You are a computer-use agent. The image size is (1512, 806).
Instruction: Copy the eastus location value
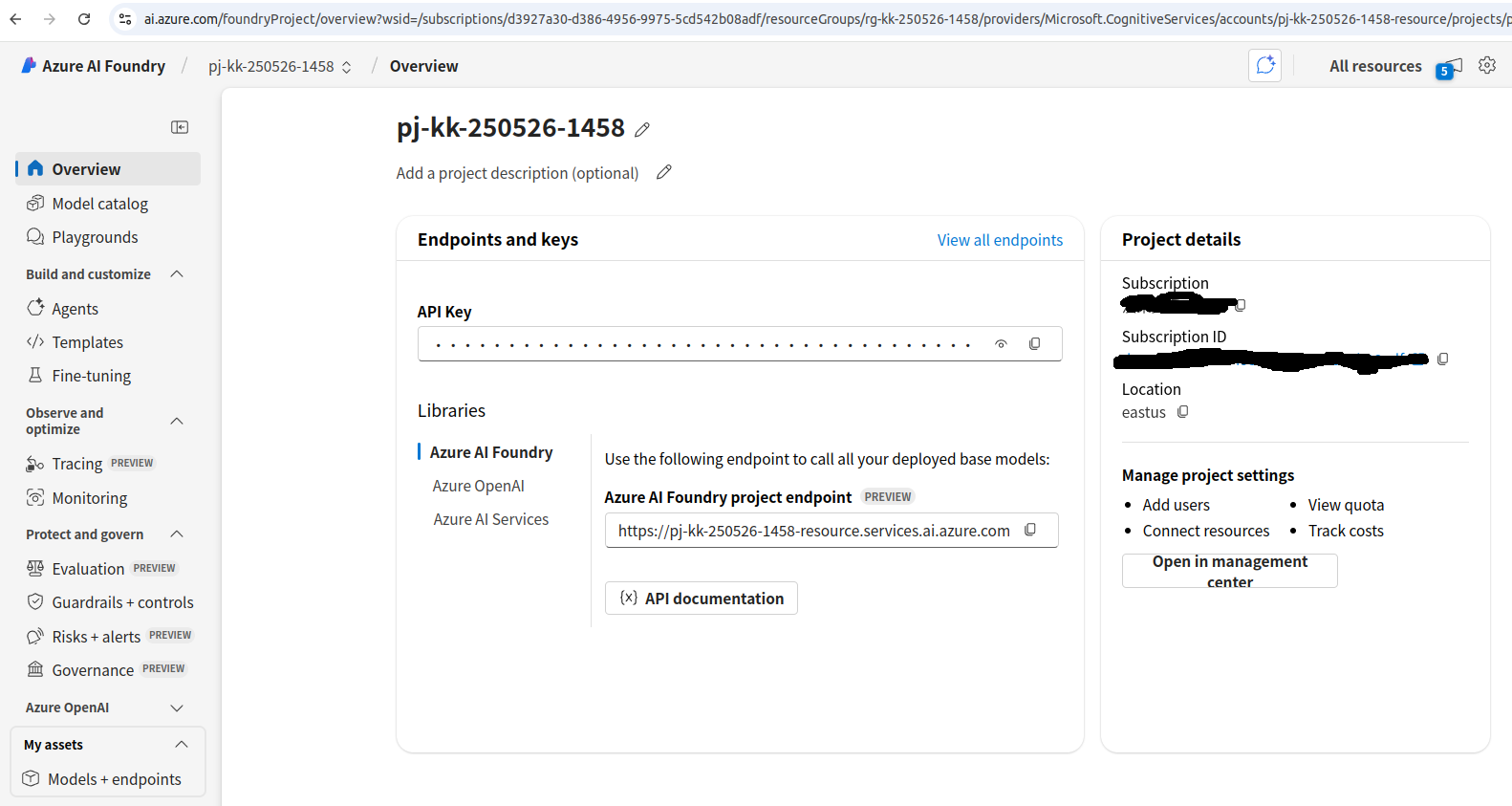click(1183, 412)
